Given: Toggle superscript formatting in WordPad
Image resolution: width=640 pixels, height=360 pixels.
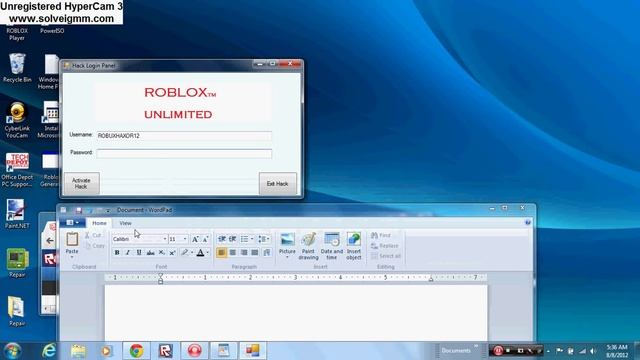Looking at the screenshot, I should coord(172,253).
